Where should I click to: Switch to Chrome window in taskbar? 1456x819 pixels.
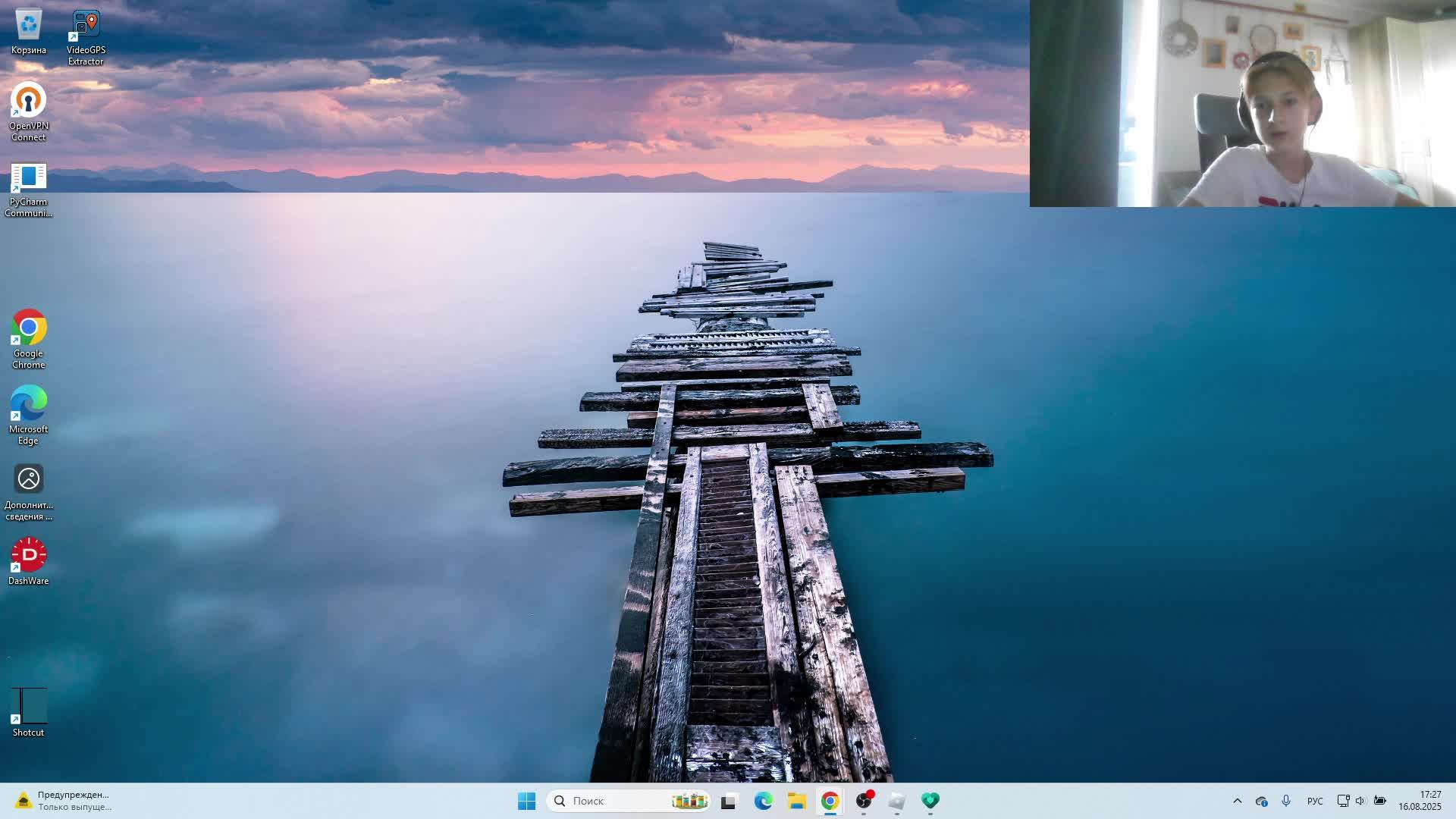pyautogui.click(x=830, y=801)
